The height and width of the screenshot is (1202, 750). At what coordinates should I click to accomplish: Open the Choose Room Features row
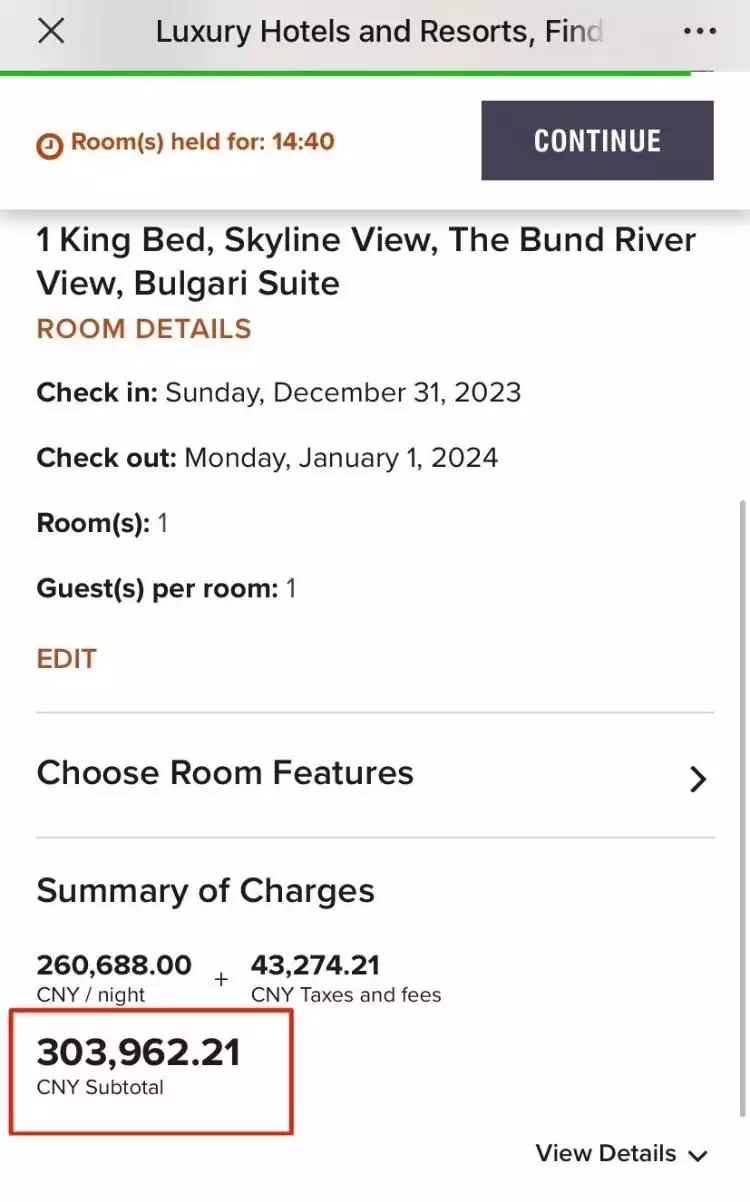tap(225, 773)
